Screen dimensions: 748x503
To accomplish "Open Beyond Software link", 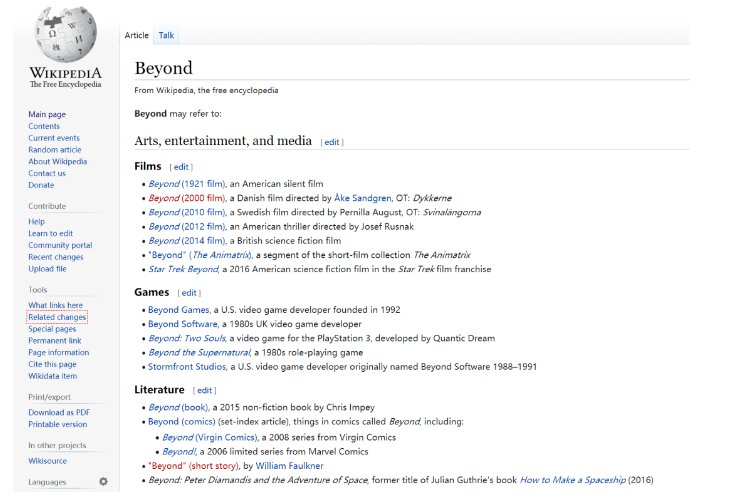I will coord(183,324).
